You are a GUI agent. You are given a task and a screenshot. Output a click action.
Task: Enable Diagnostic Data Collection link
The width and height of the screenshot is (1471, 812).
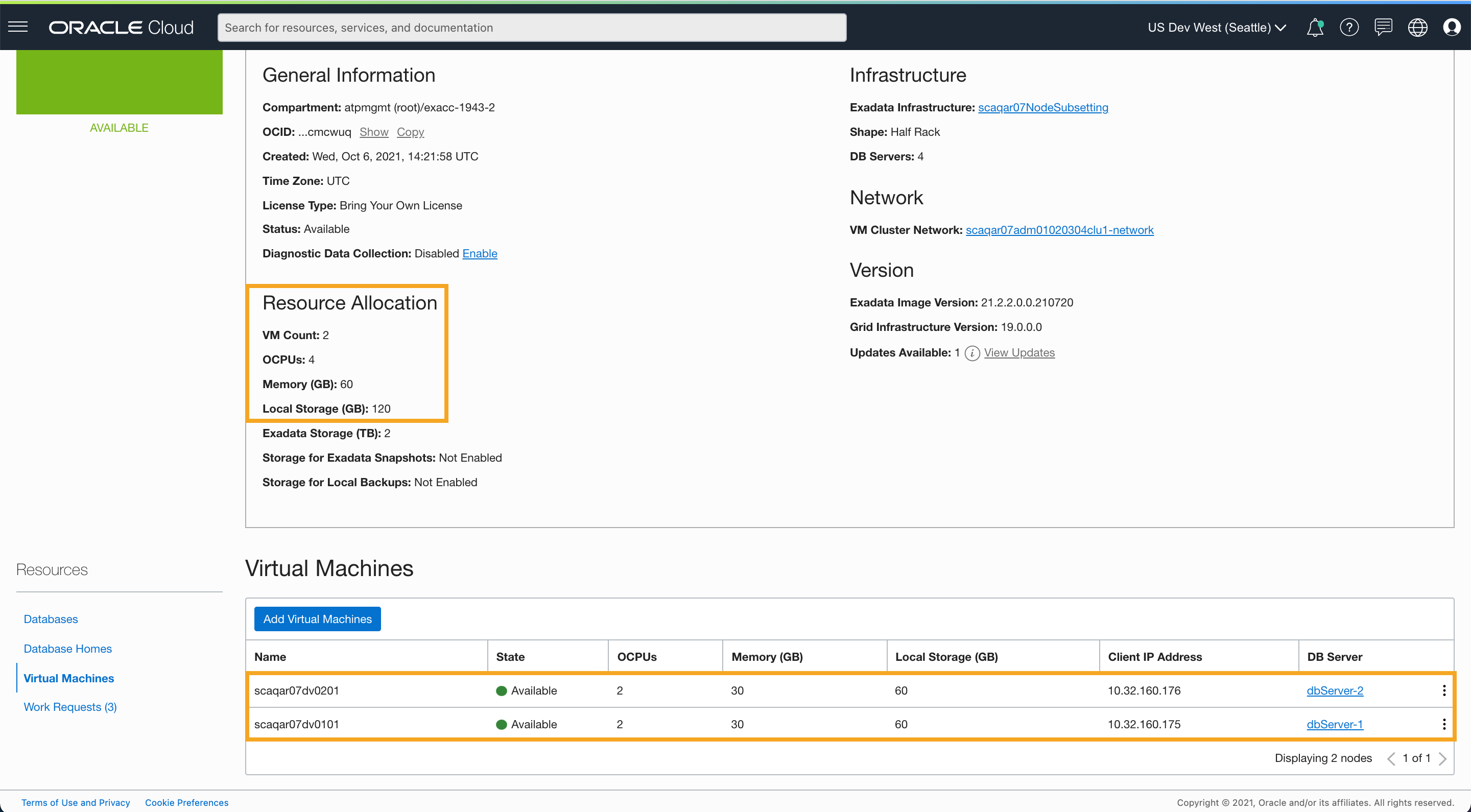click(x=479, y=253)
